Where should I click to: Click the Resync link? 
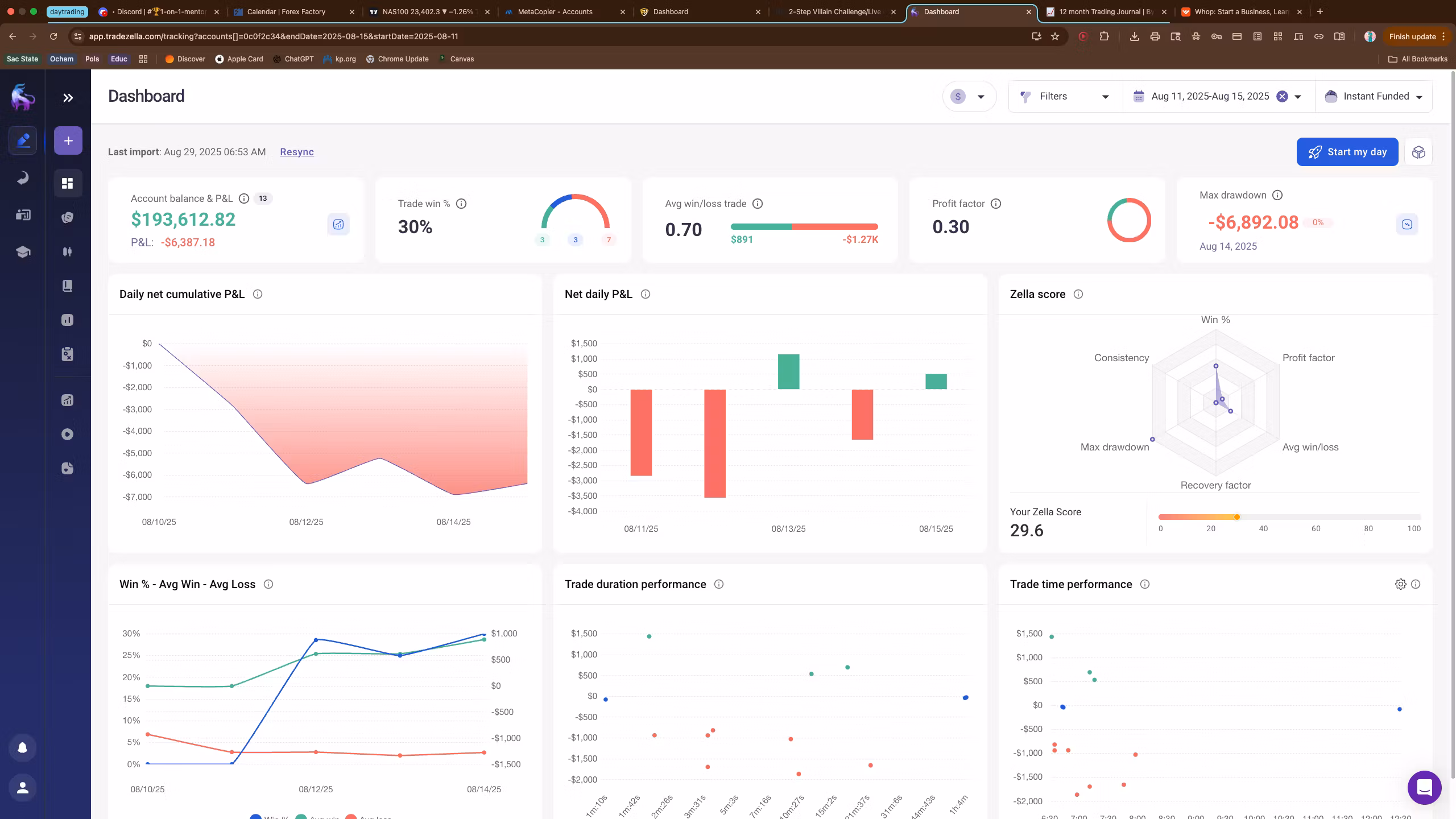[297, 152]
